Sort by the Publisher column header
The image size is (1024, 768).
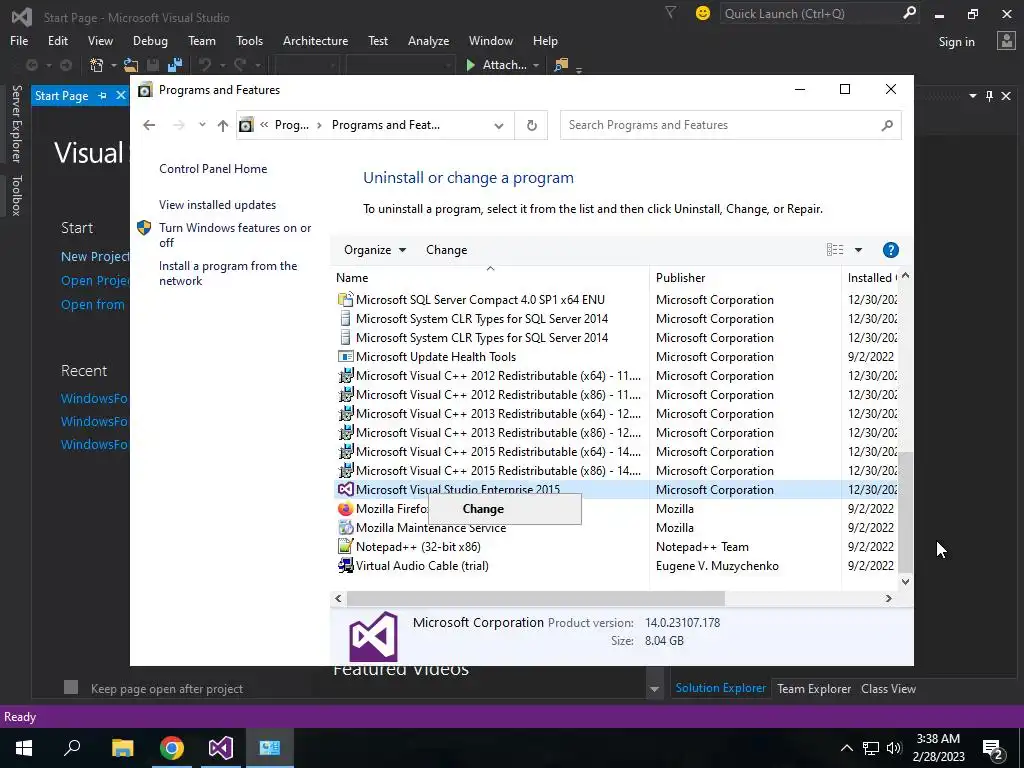pyautogui.click(x=745, y=278)
